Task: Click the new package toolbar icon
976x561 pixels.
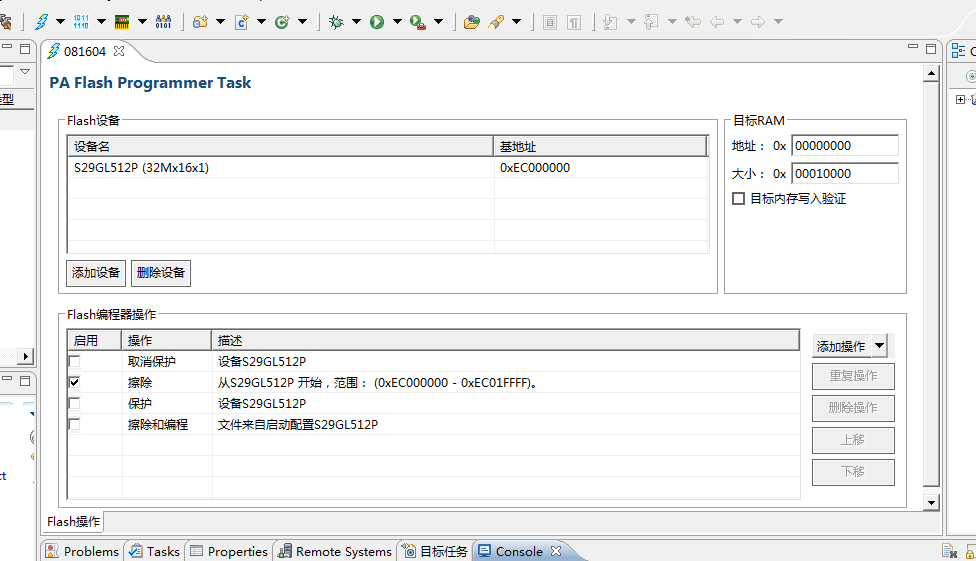Action: pyautogui.click(x=200, y=22)
